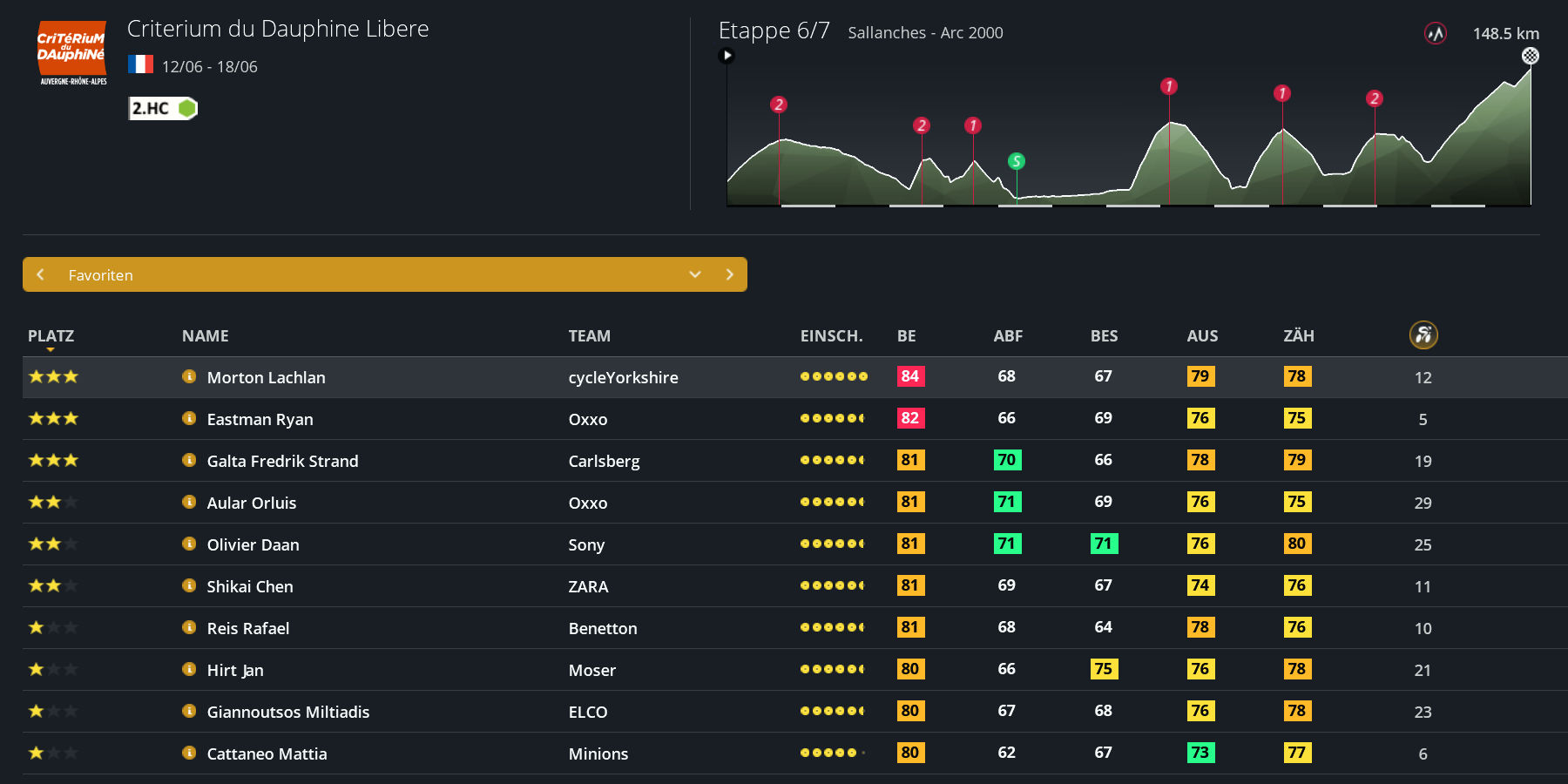Click Morton Lachlan's red 84 rating
This screenshot has height=784, width=1568.
(x=910, y=376)
